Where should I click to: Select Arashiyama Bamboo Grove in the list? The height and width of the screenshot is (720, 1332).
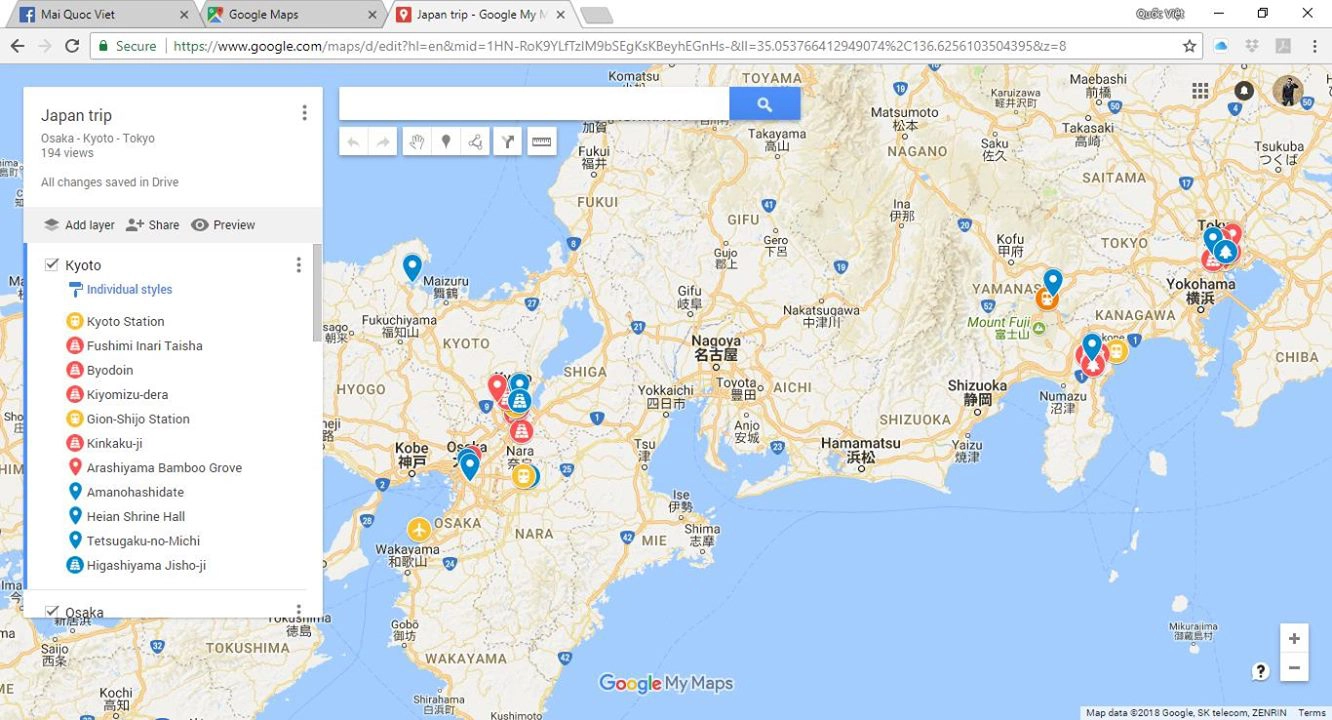(164, 468)
